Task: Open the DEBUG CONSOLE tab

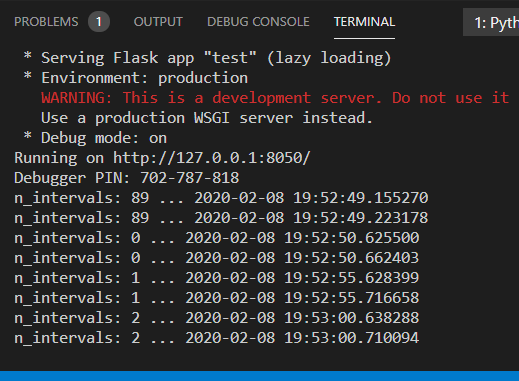Action: tap(258, 22)
